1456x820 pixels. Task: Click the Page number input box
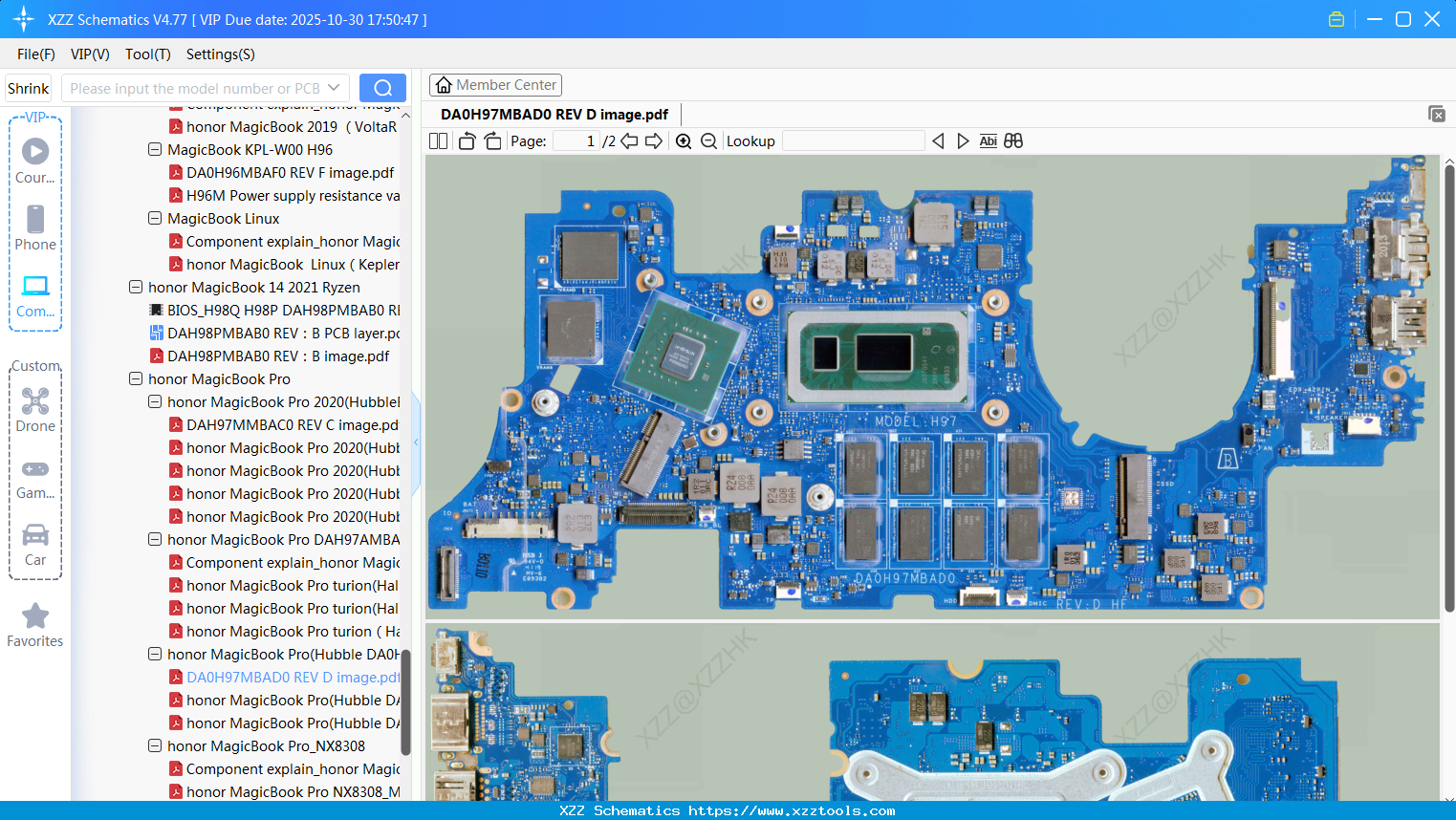[x=576, y=141]
